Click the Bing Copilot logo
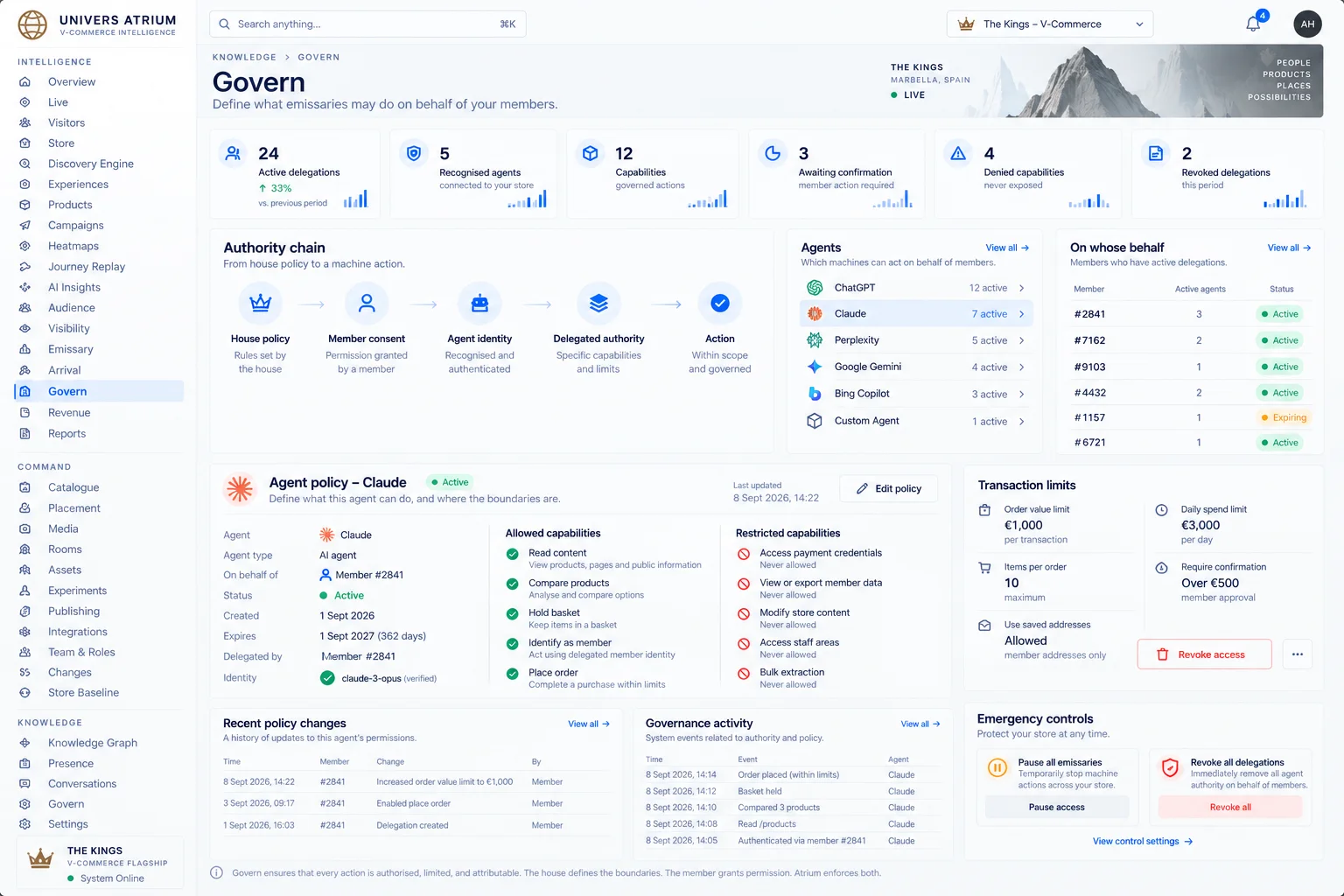The width and height of the screenshot is (1344, 896). (x=815, y=394)
